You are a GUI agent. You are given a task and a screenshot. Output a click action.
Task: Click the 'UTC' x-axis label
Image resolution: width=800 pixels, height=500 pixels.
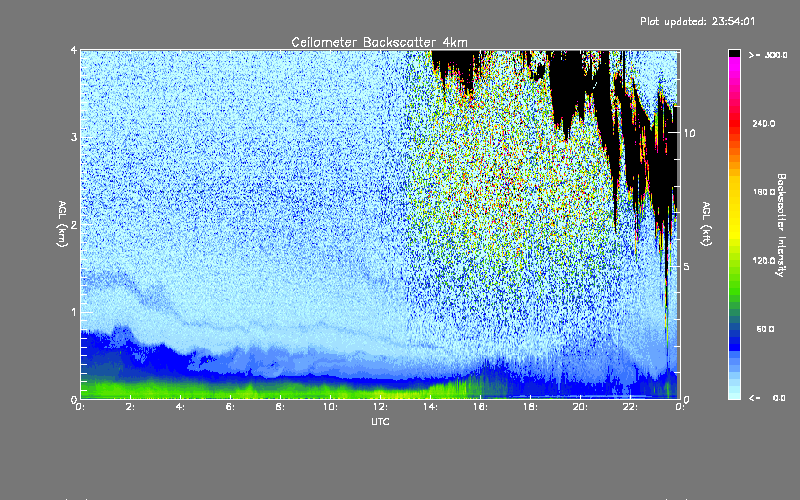(380, 421)
